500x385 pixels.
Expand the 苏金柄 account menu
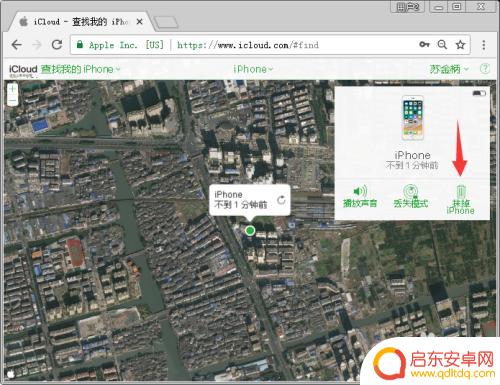(x=449, y=69)
